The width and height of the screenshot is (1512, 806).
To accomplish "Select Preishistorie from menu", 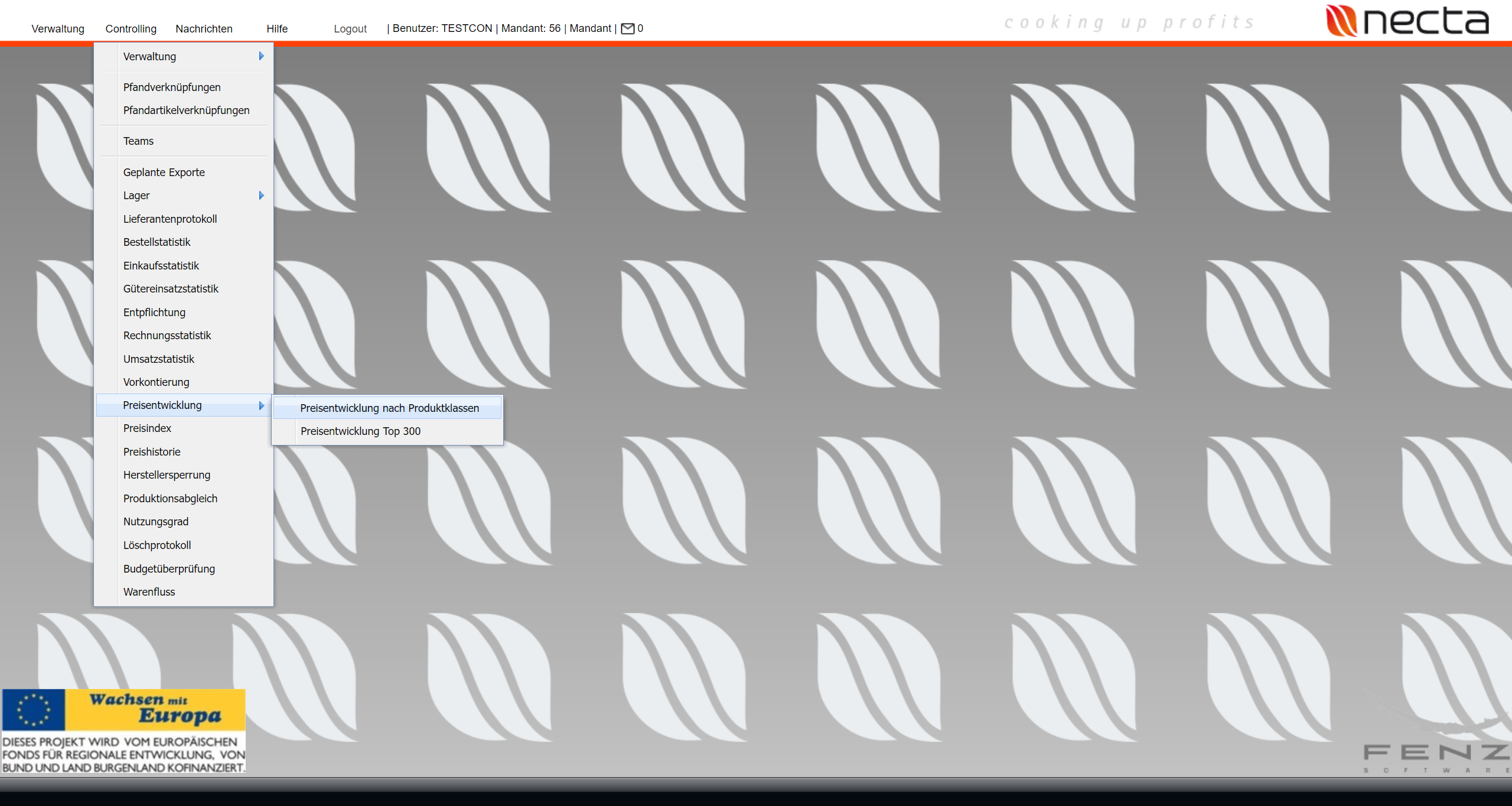I will [152, 452].
